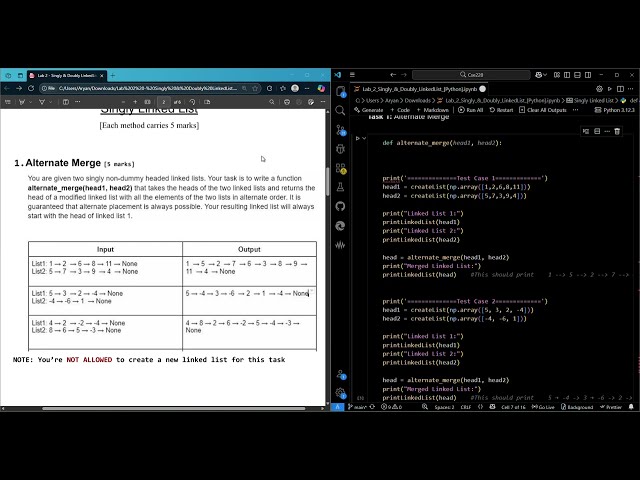Click Generate in notebook toolbar
640x480 pixels.
369,110
